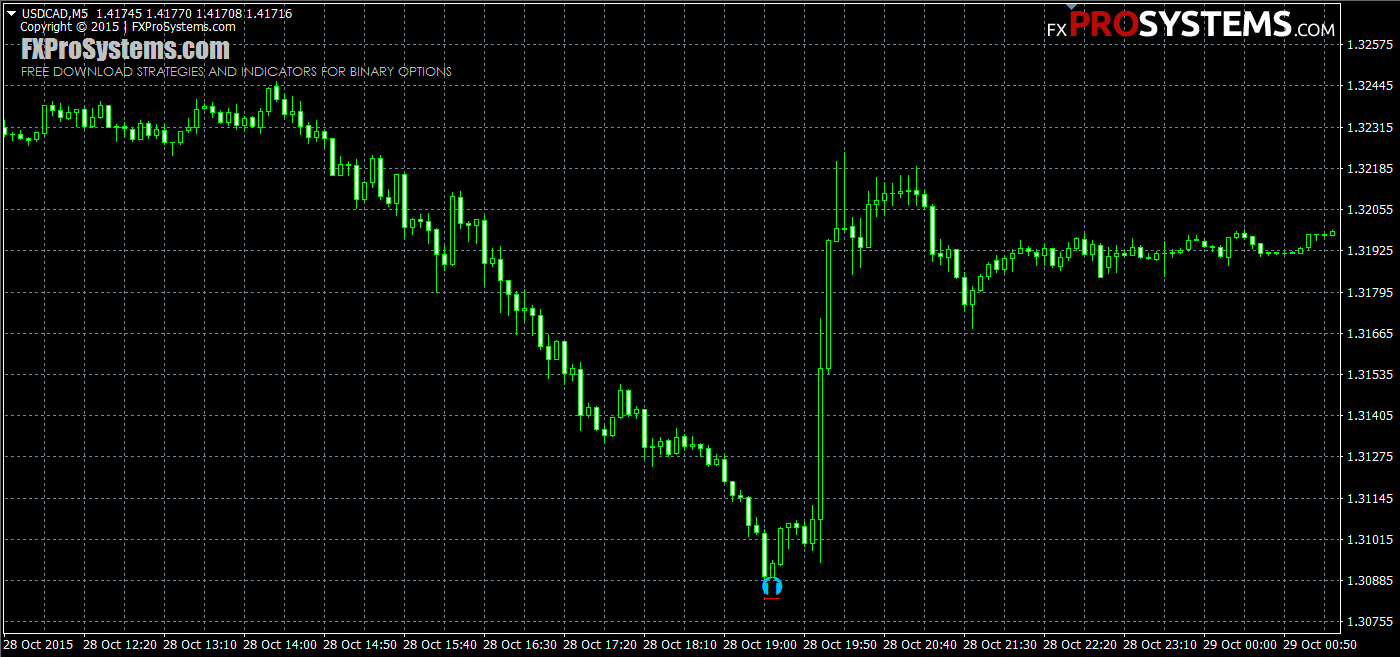Click the blue up-arrow buy signal marker

click(771, 586)
